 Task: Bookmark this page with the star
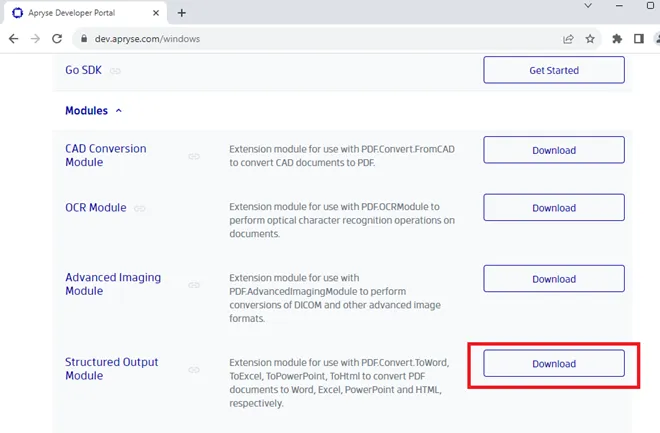click(x=590, y=39)
